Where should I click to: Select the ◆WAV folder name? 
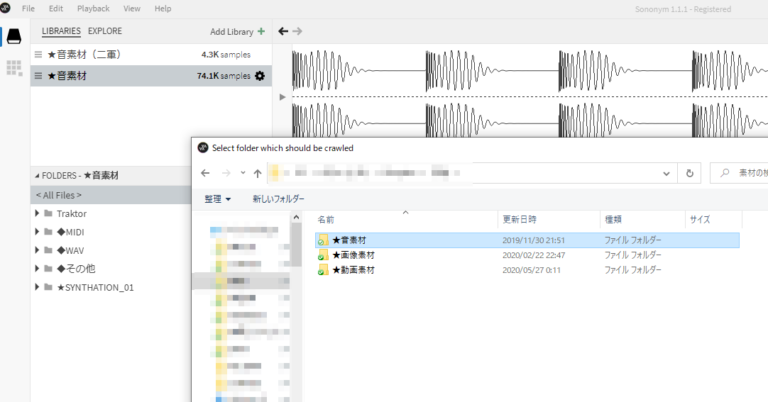[71, 251]
